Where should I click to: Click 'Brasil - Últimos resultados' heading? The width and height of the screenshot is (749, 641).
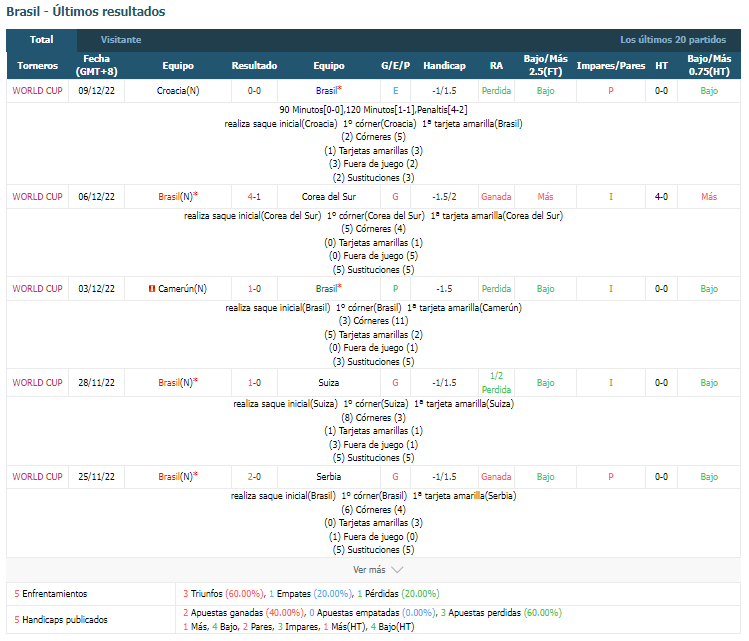coord(86,11)
